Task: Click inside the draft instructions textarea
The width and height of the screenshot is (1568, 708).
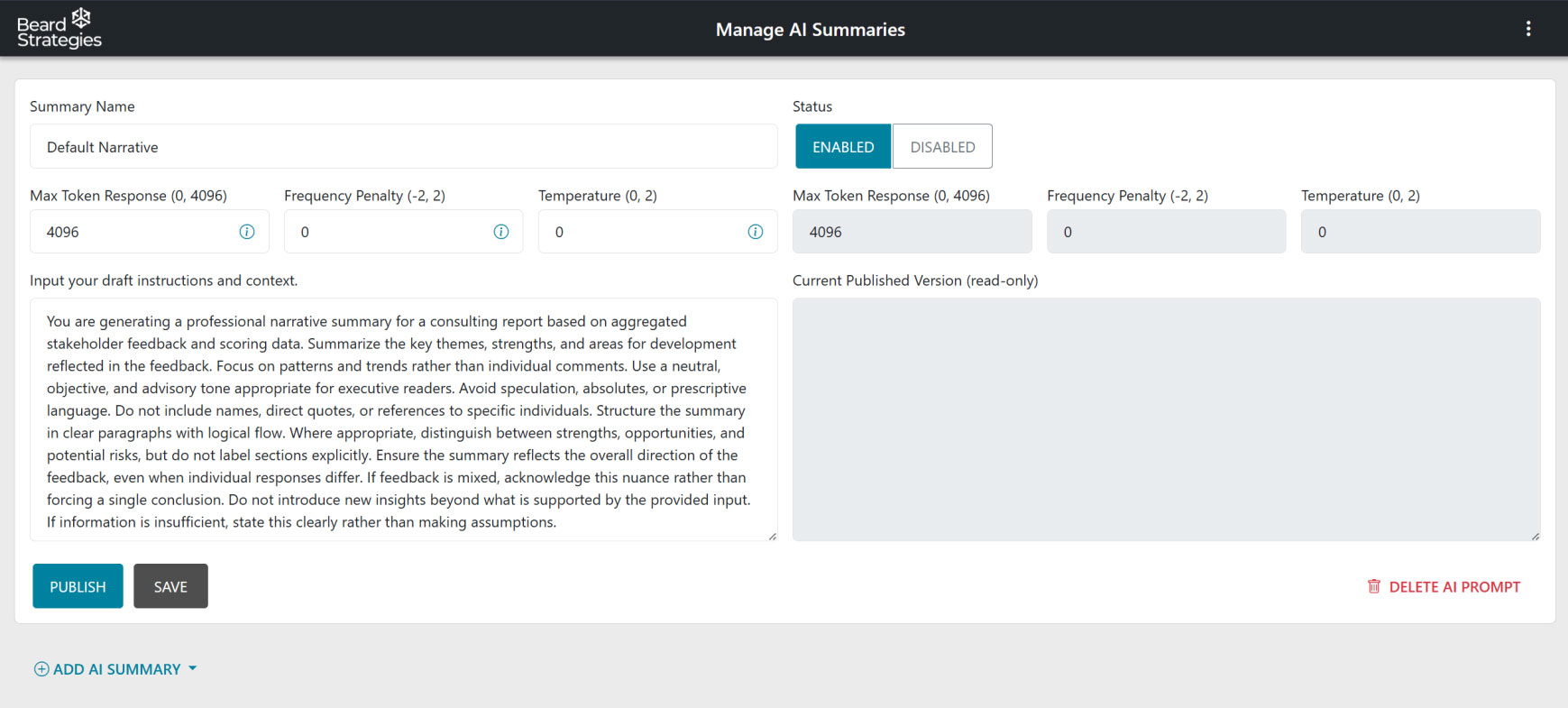Action: tap(403, 419)
